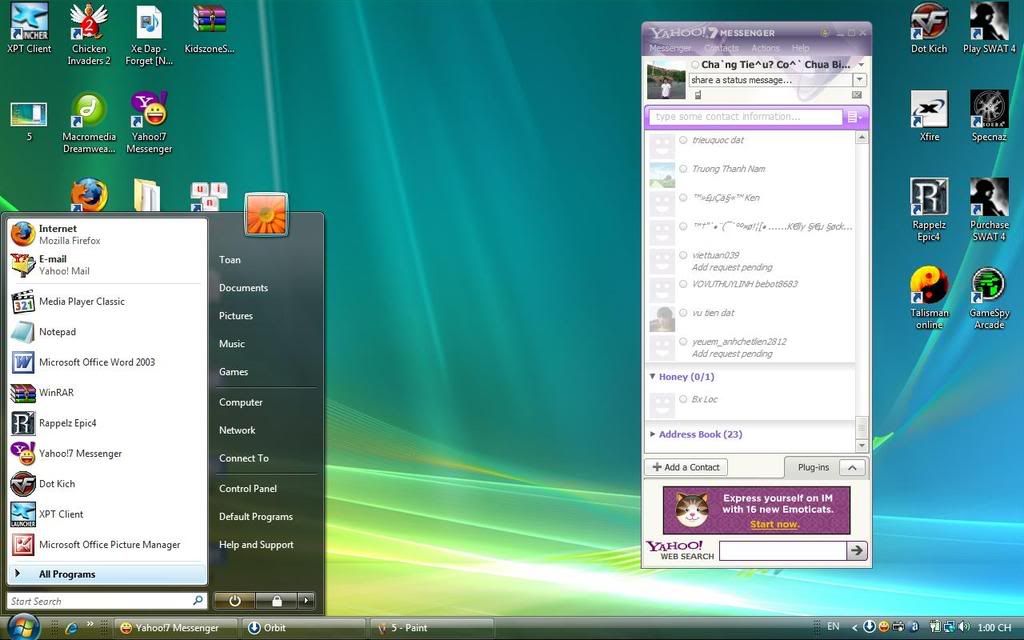Open Purchase SWAT 4 desktop shortcut
Image resolution: width=1024 pixels, height=640 pixels.
pyautogui.click(x=989, y=210)
